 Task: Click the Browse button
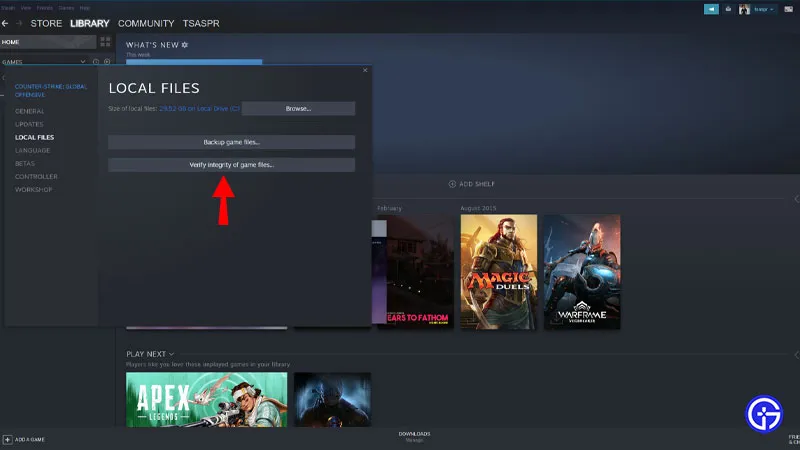click(x=298, y=109)
